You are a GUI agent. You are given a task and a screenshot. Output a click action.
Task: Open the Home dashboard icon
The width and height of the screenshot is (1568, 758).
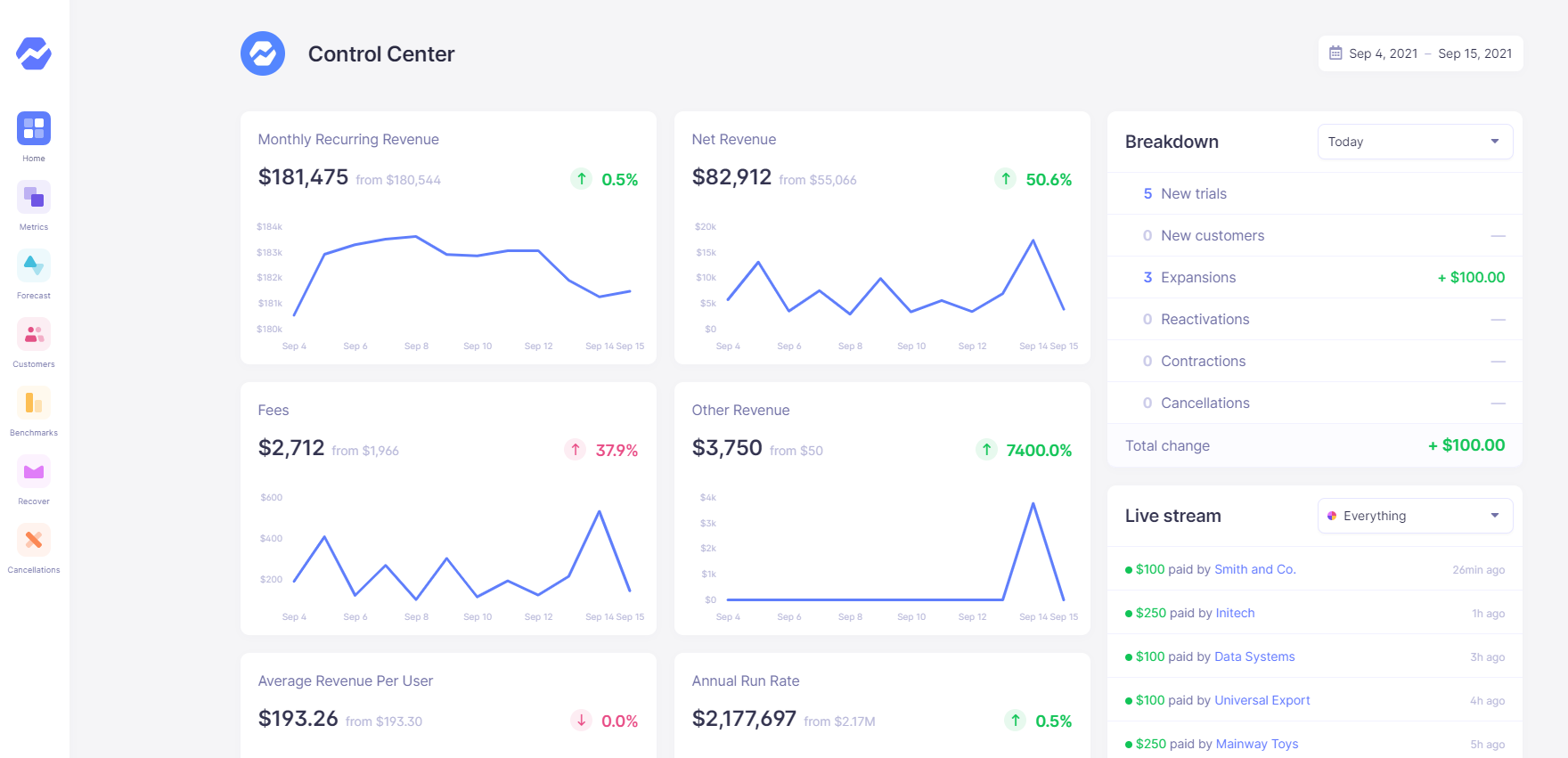click(x=34, y=128)
